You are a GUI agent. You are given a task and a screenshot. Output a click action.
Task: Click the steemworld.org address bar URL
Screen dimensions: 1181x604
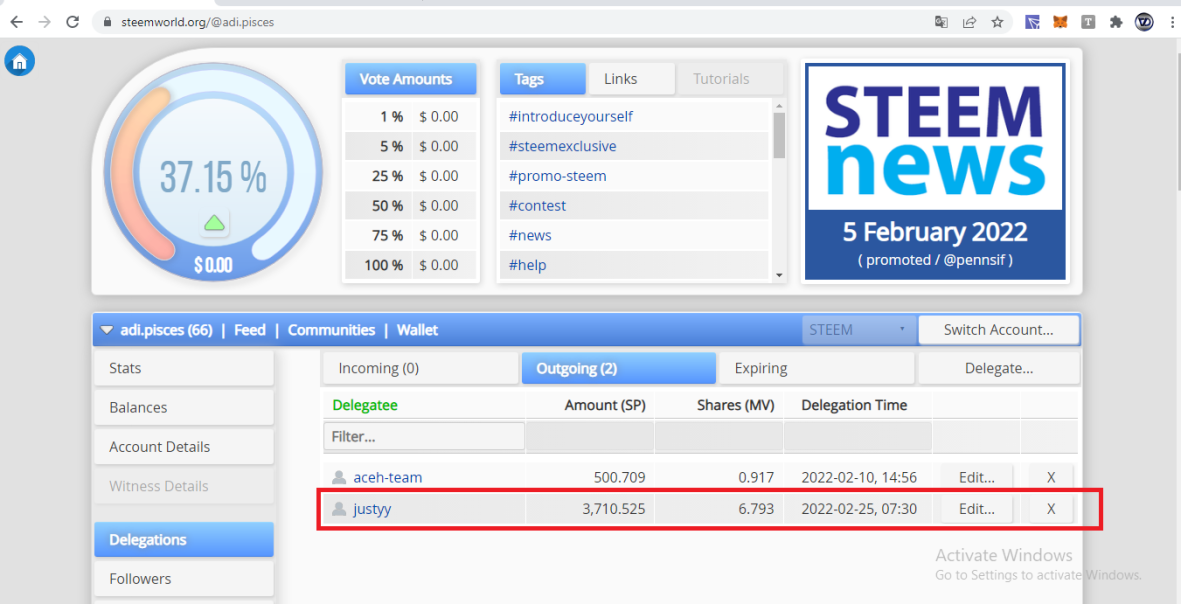tap(197, 23)
